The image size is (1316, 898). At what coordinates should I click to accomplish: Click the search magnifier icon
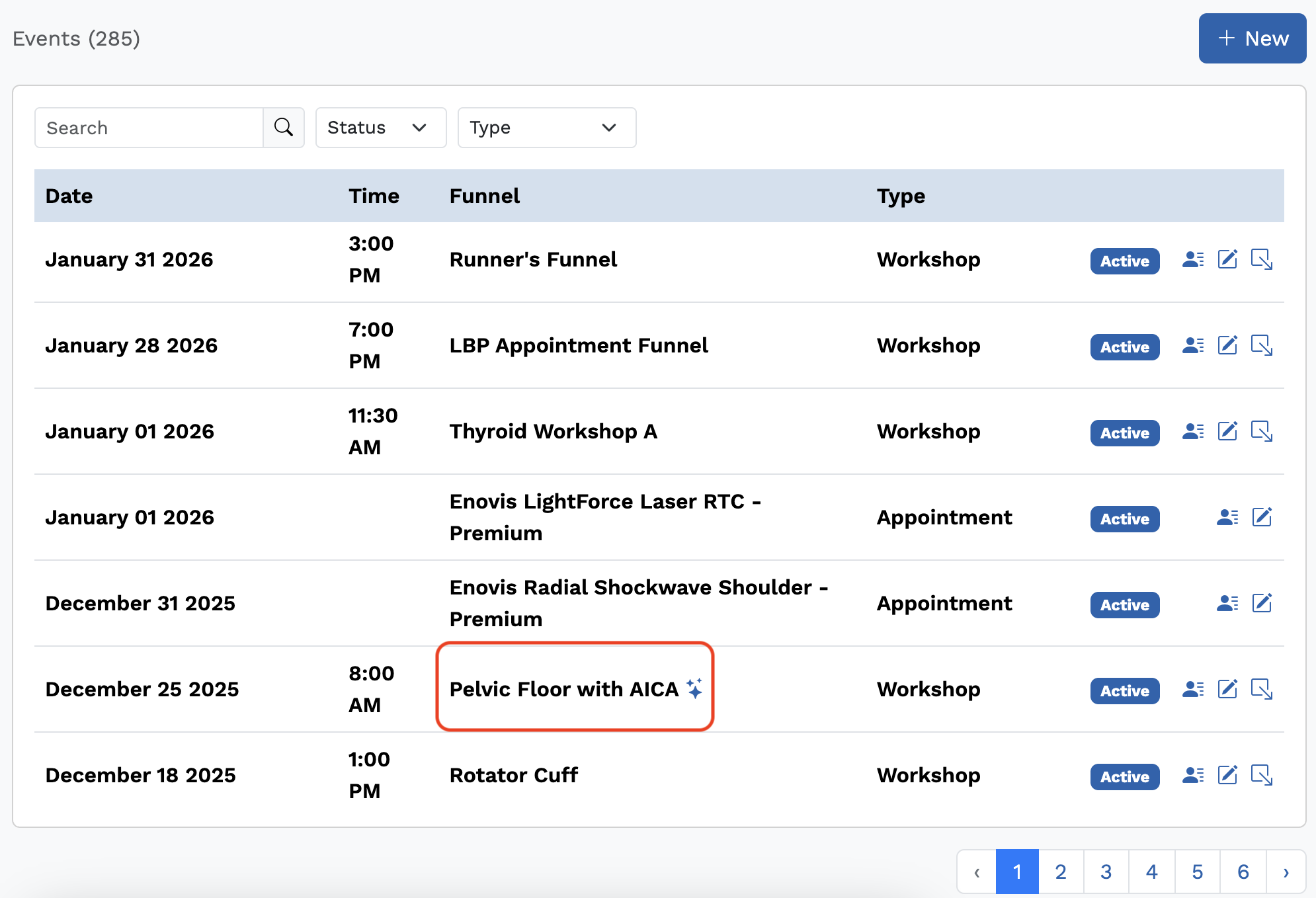pyautogui.click(x=284, y=127)
